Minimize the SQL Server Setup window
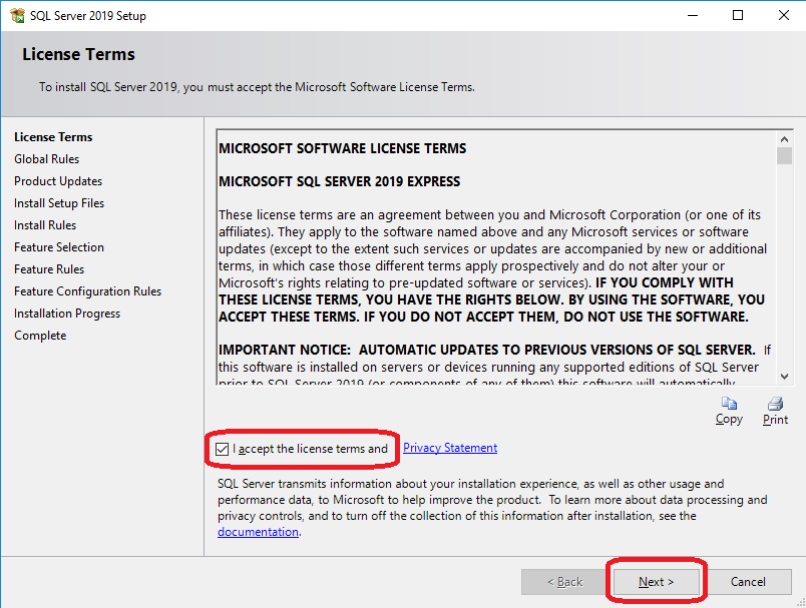Viewport: 806px width, 608px height. pos(692,16)
